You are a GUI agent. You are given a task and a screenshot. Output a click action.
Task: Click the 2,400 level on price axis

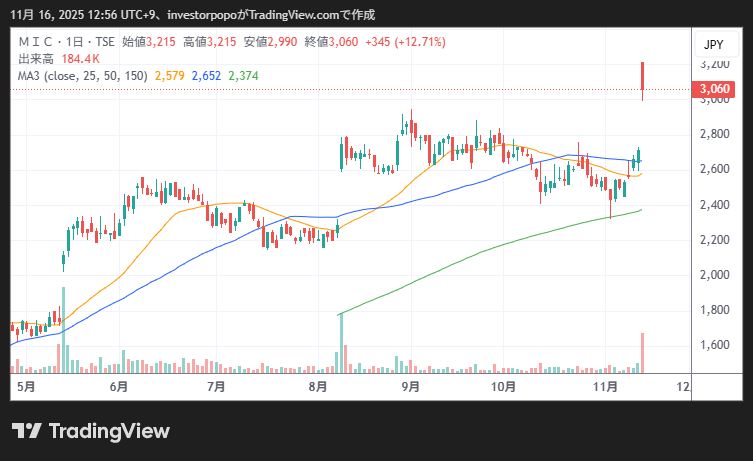[714, 205]
